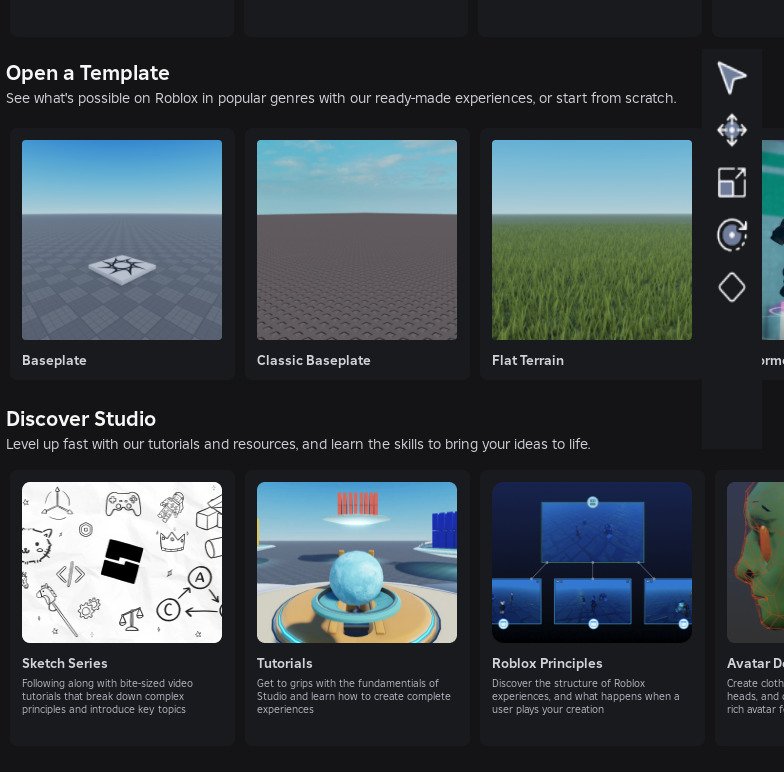Click the Tutorials description text
The height and width of the screenshot is (772, 784).
point(354,696)
